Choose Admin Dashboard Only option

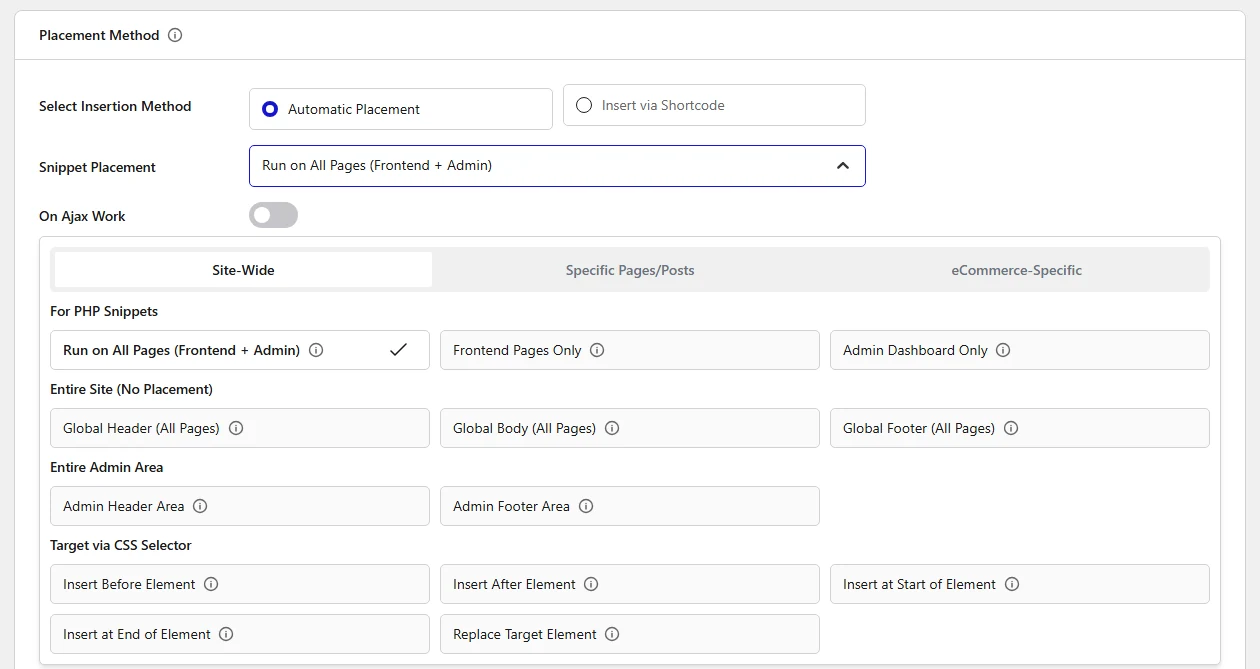tap(1020, 350)
